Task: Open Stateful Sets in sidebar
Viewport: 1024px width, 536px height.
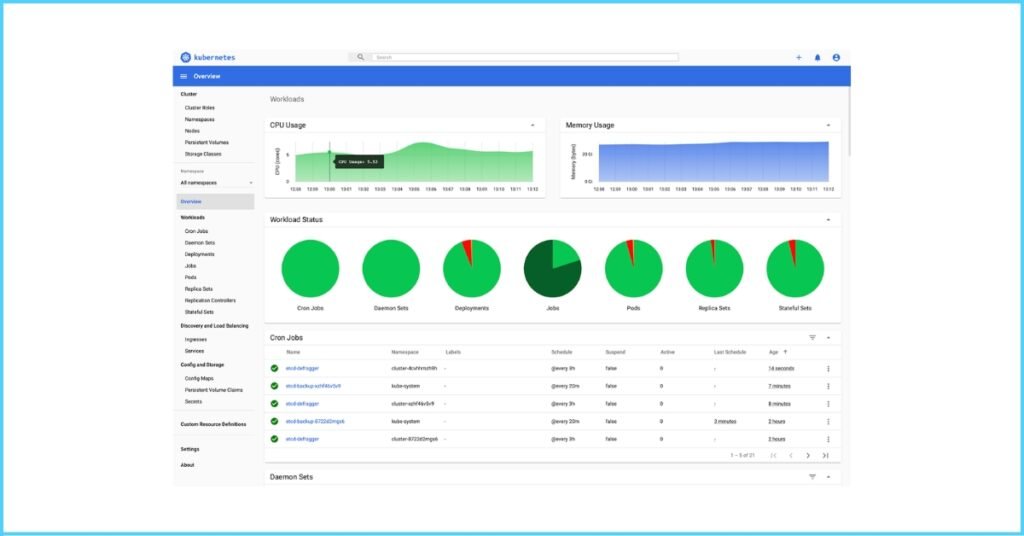Action: click(x=199, y=312)
